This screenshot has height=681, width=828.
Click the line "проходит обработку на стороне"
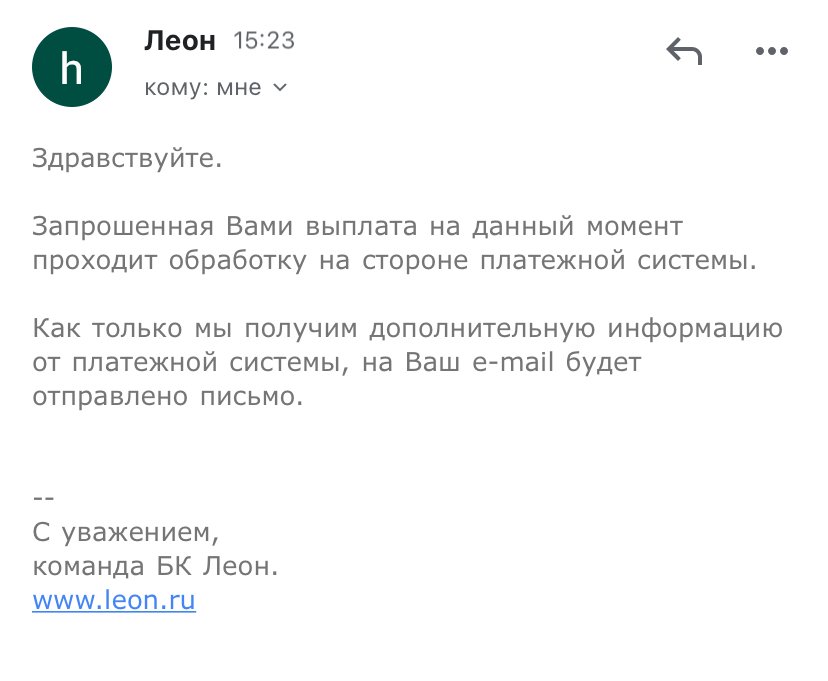click(x=395, y=261)
